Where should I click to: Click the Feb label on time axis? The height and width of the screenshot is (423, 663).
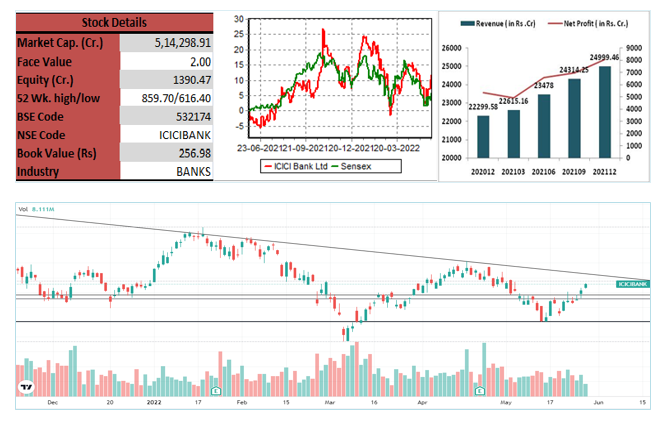click(x=241, y=402)
